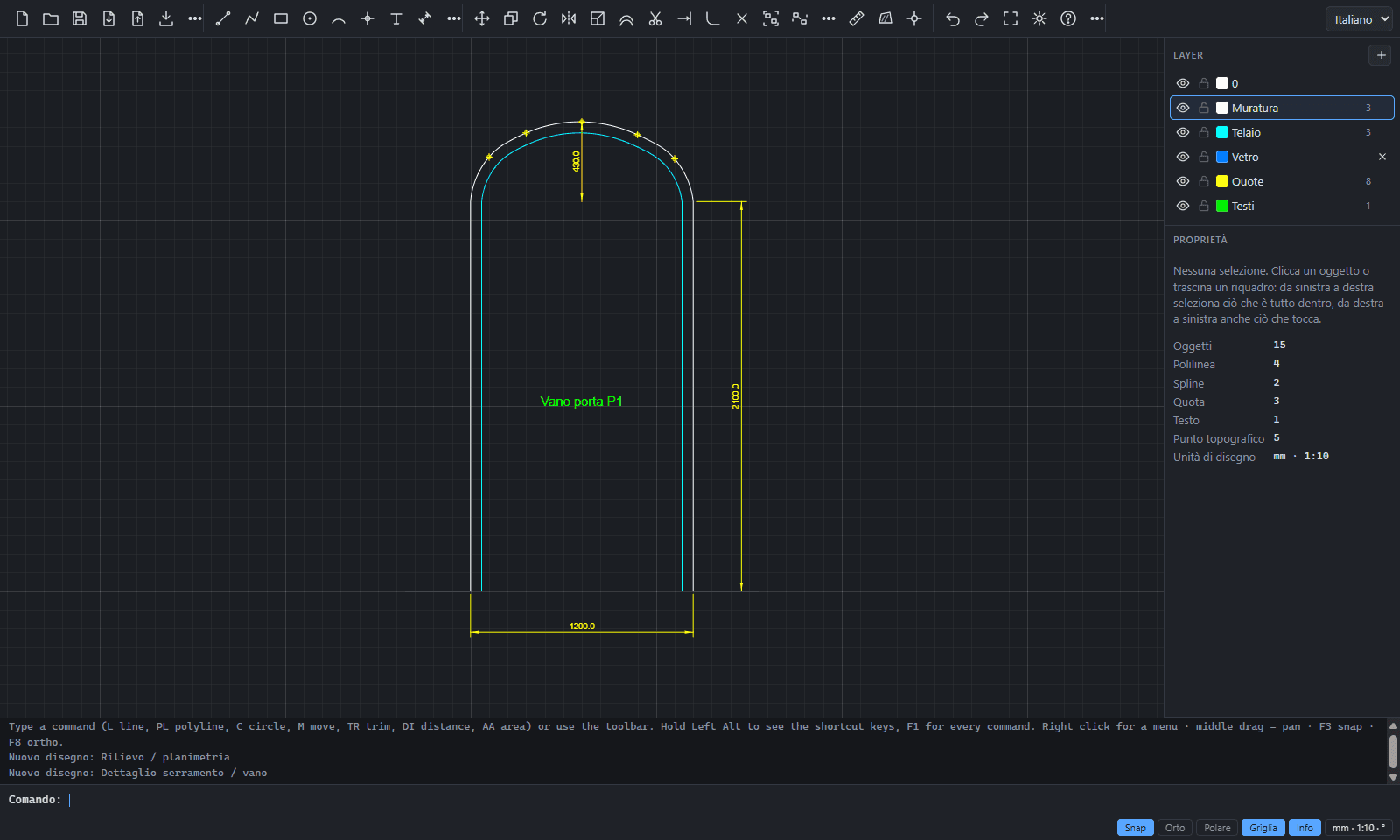Select the Polyline drawing tool
The height and width of the screenshot is (840, 1400).
[252, 18]
